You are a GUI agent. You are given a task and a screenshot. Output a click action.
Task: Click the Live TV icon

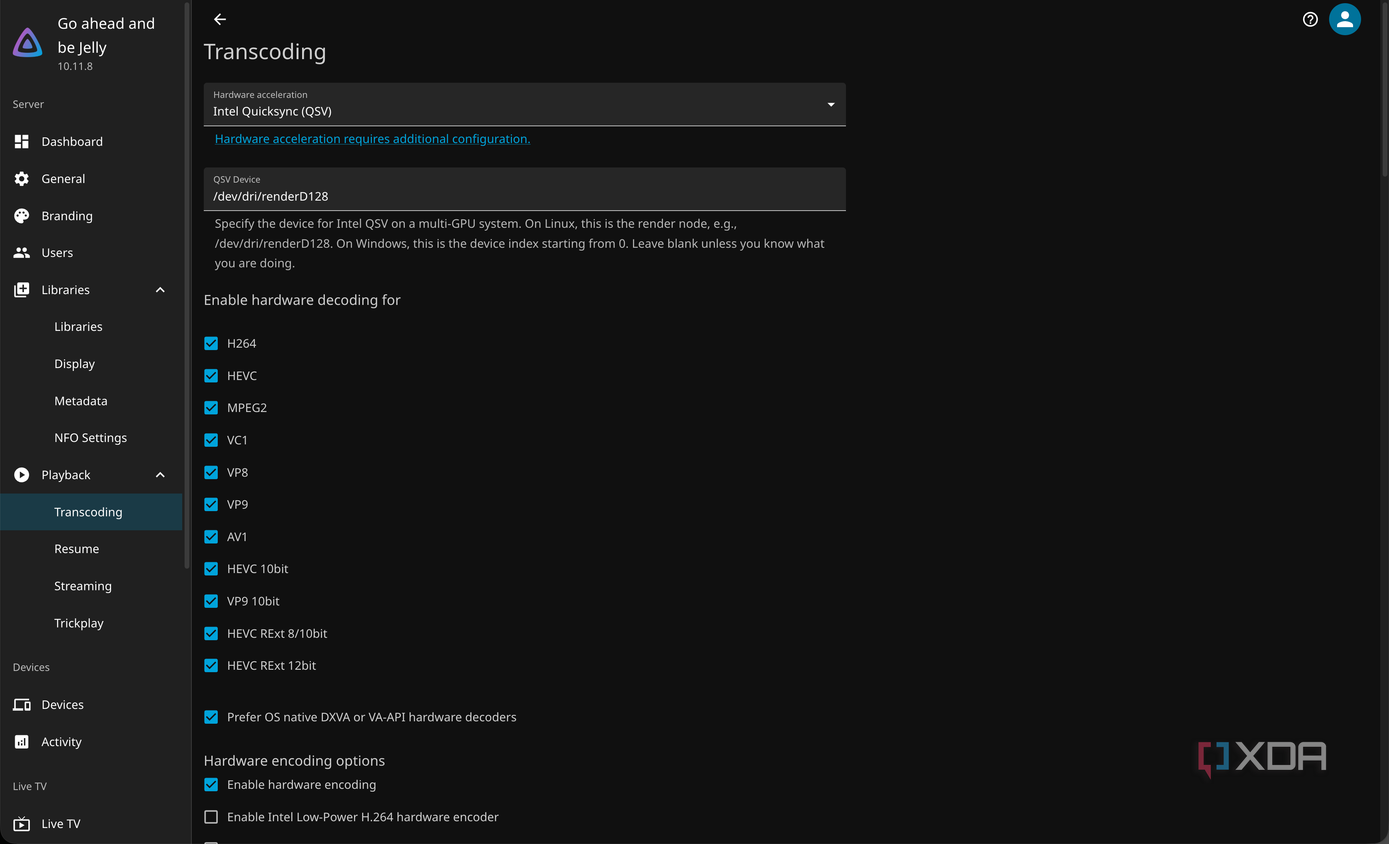tap(21, 823)
